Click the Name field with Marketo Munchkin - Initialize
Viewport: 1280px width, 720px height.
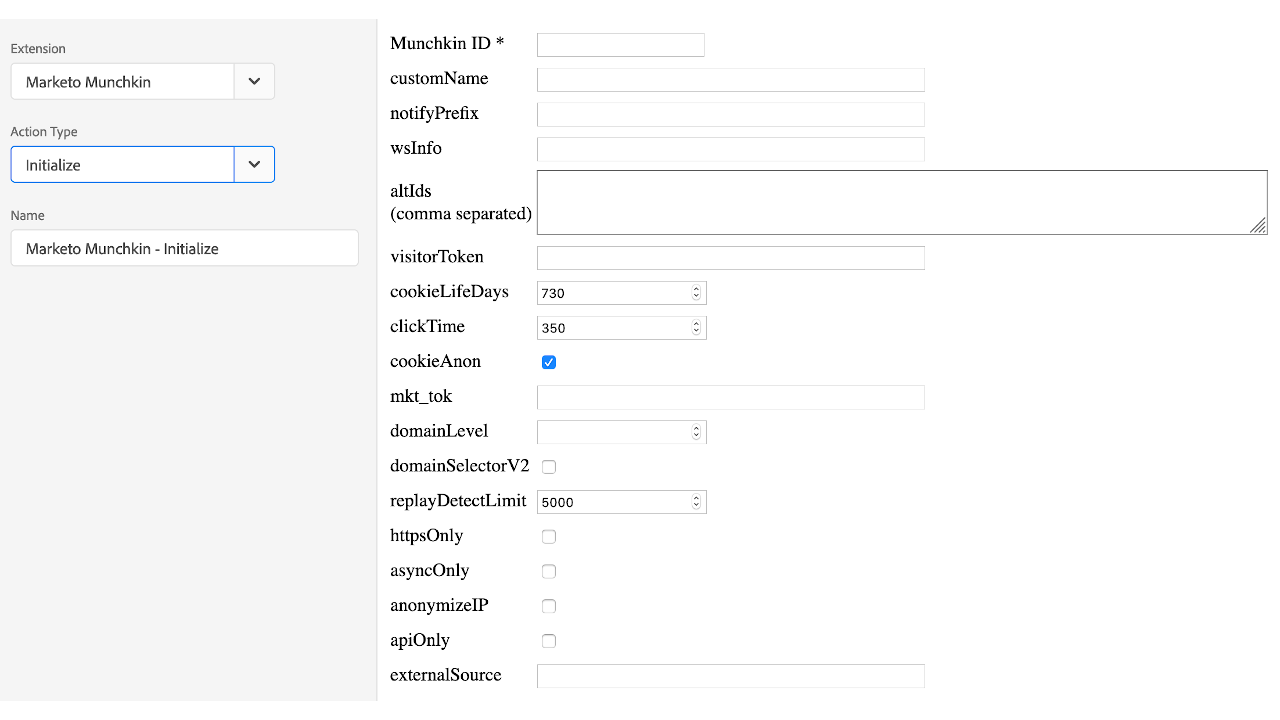click(x=184, y=248)
